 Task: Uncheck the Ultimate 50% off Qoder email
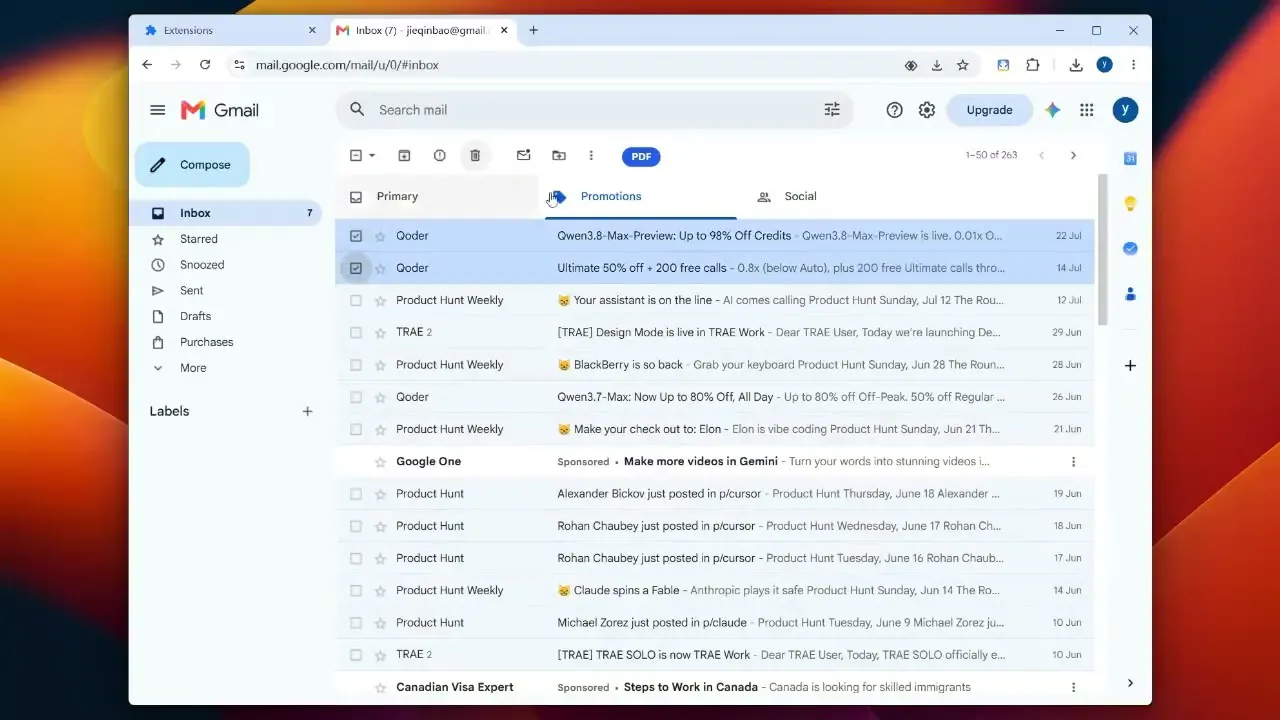click(x=356, y=268)
